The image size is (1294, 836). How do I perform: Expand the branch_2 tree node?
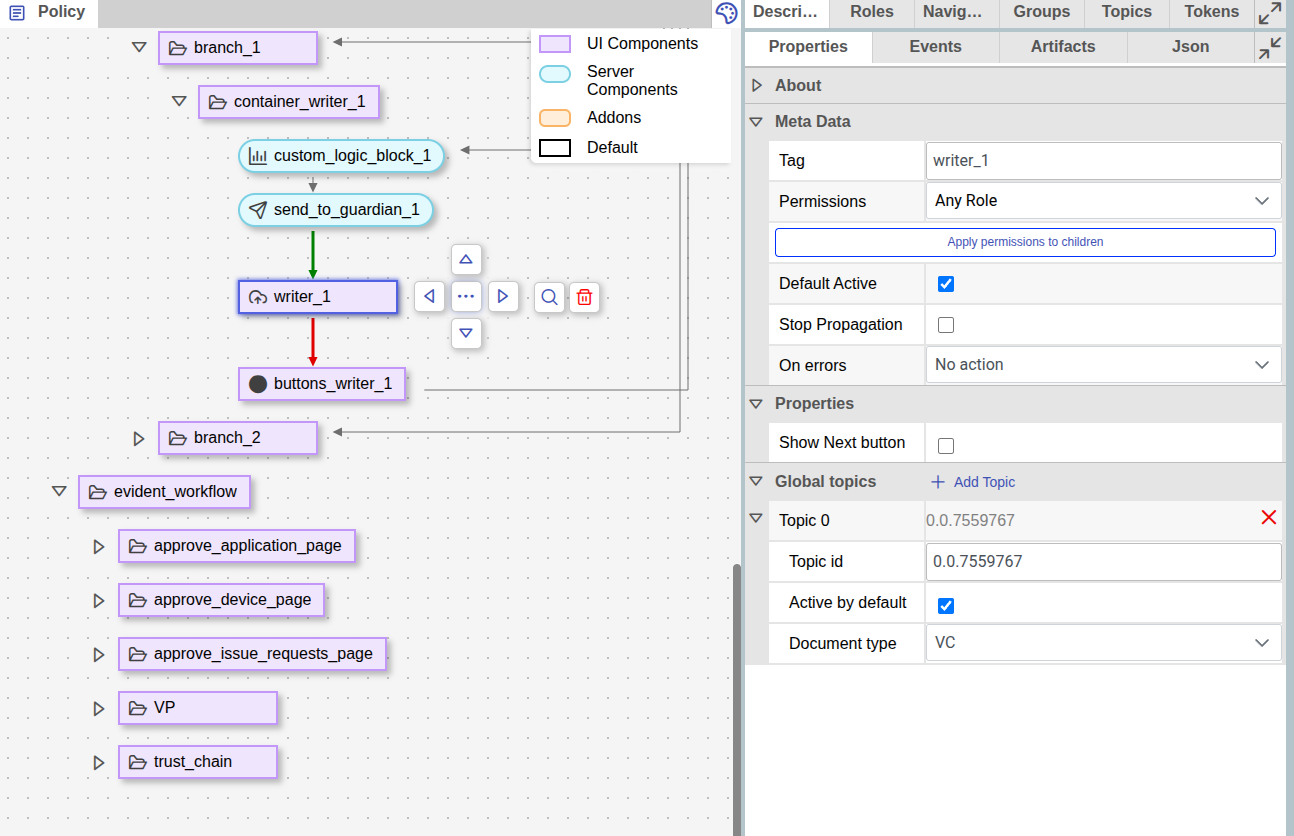coord(139,438)
